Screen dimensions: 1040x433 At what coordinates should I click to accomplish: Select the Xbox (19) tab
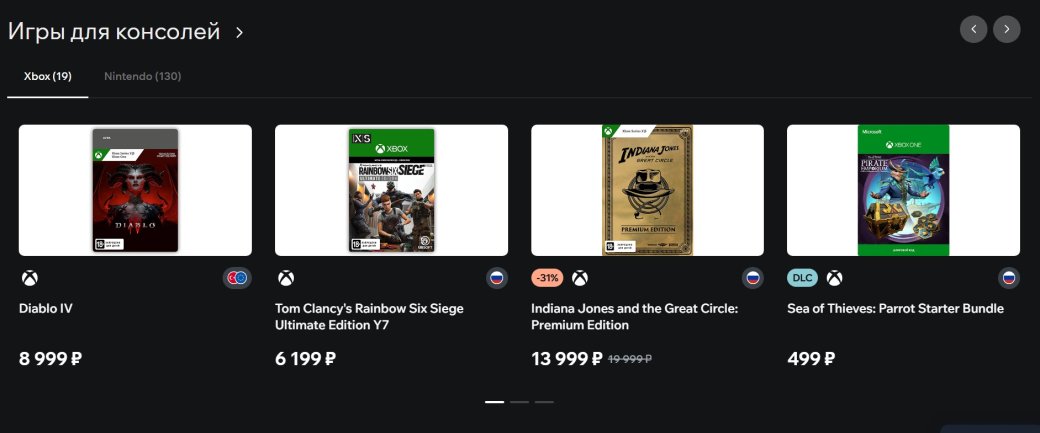[x=47, y=76]
